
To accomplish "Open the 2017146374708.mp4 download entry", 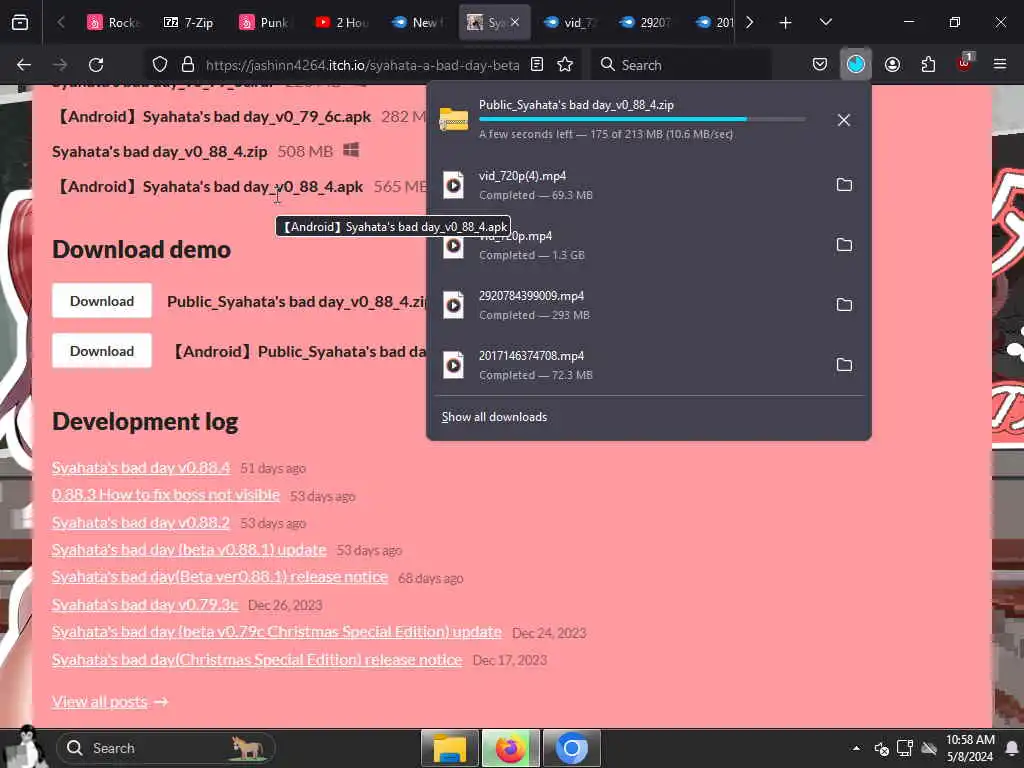I will pos(627,365).
